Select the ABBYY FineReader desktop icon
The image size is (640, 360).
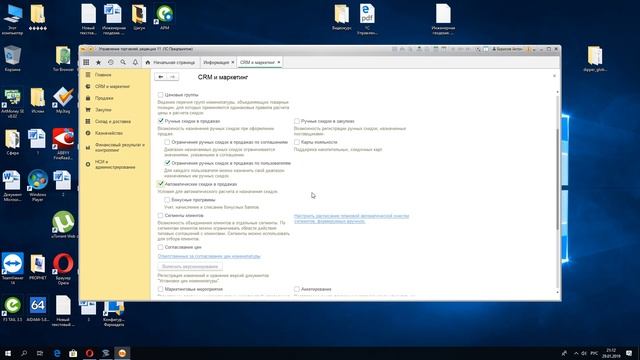point(63,144)
